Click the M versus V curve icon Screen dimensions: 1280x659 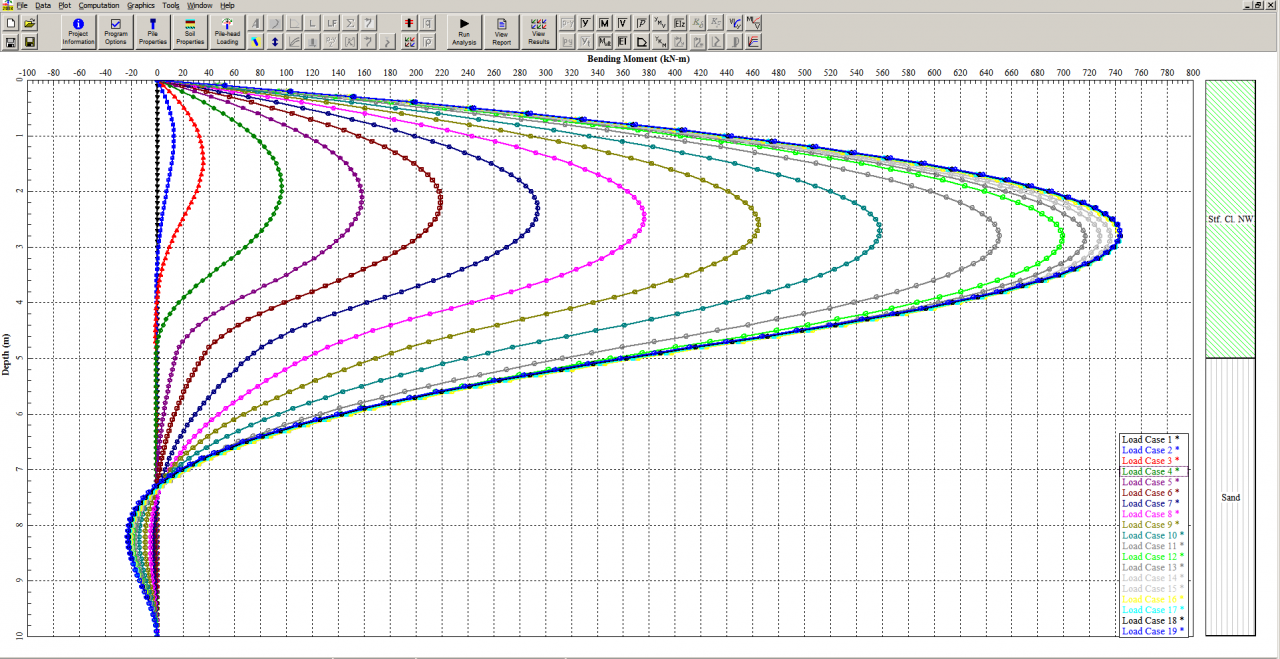(x=753, y=22)
